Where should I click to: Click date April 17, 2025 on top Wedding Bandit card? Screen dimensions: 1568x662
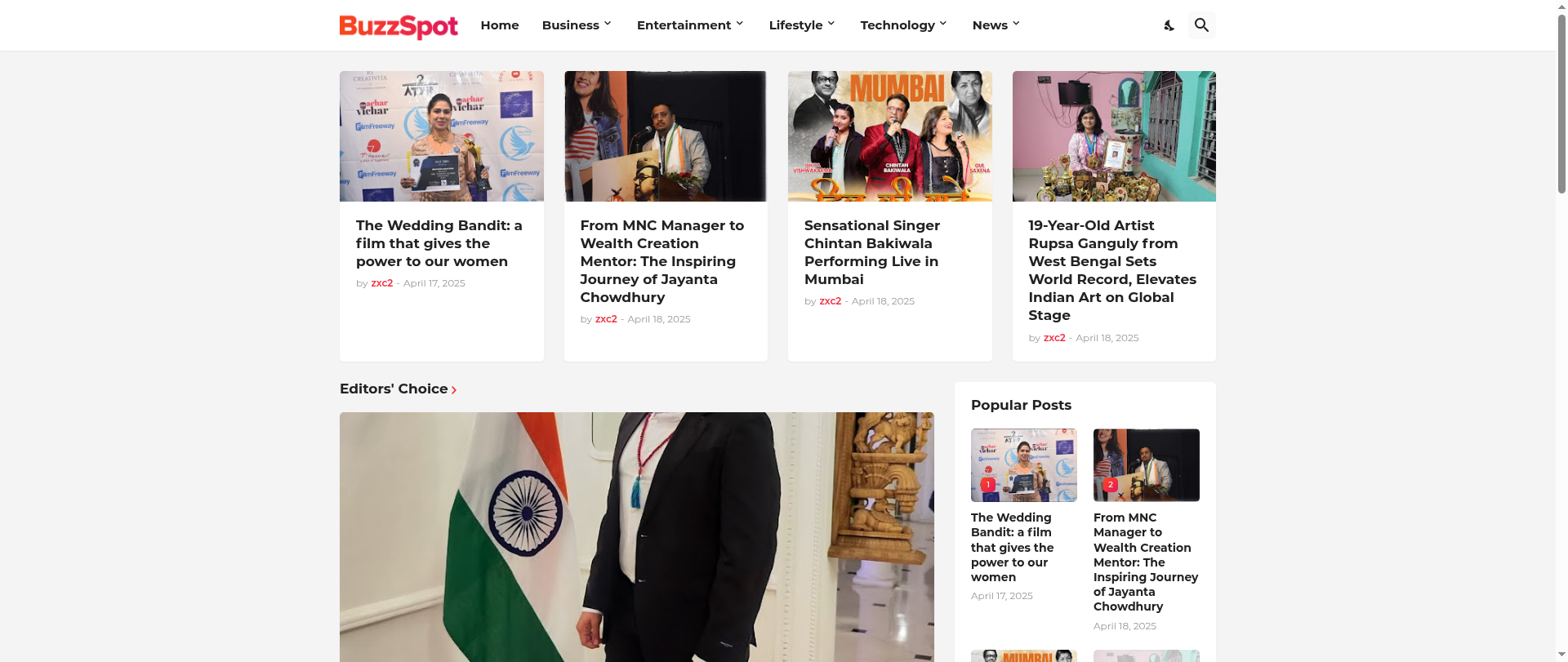pos(434,283)
